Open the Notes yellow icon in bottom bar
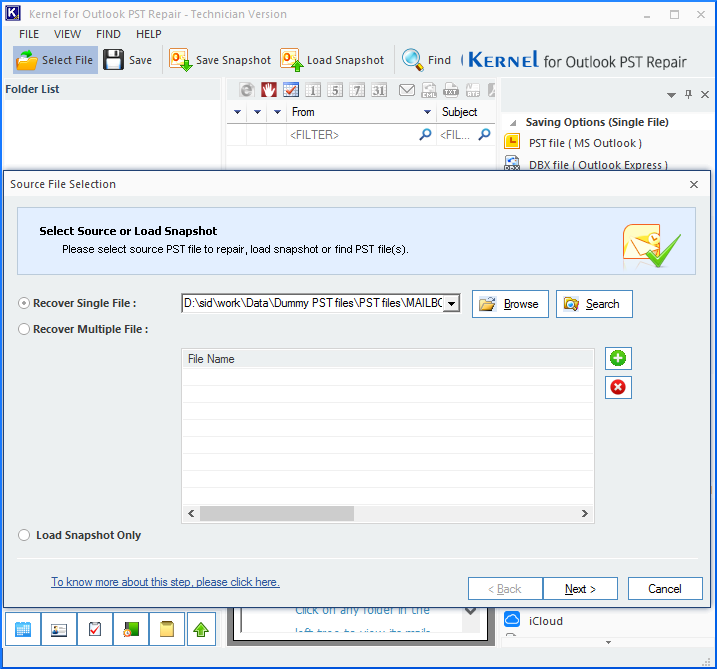 167,629
